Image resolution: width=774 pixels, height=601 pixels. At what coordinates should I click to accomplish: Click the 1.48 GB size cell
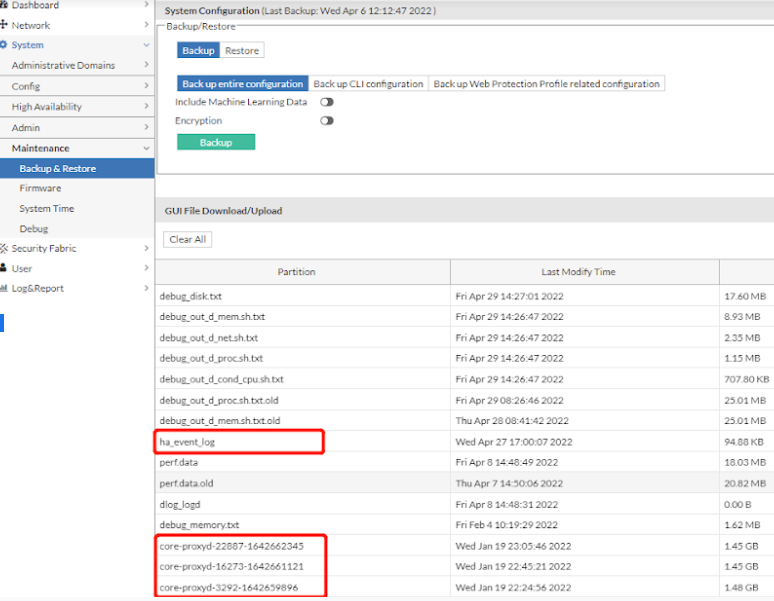point(741,588)
